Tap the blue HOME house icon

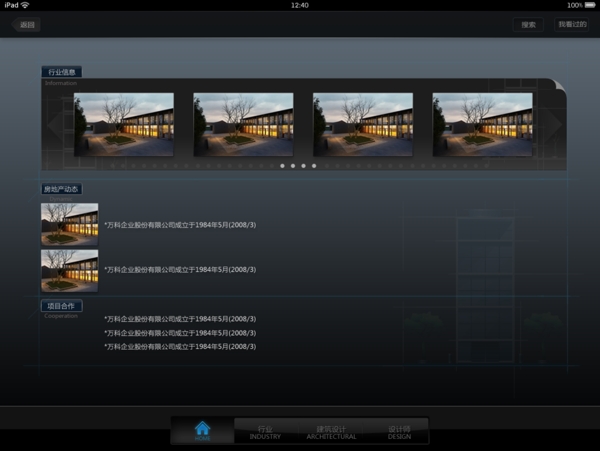pyautogui.click(x=202, y=430)
